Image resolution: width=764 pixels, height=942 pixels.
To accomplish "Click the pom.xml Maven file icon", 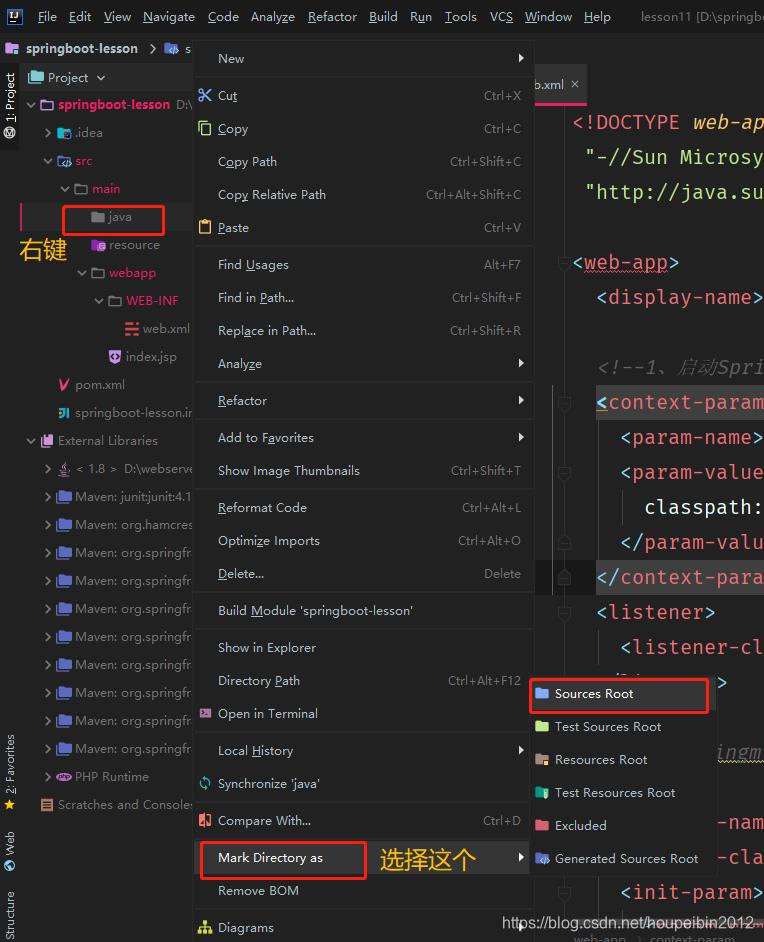I will tap(64, 384).
